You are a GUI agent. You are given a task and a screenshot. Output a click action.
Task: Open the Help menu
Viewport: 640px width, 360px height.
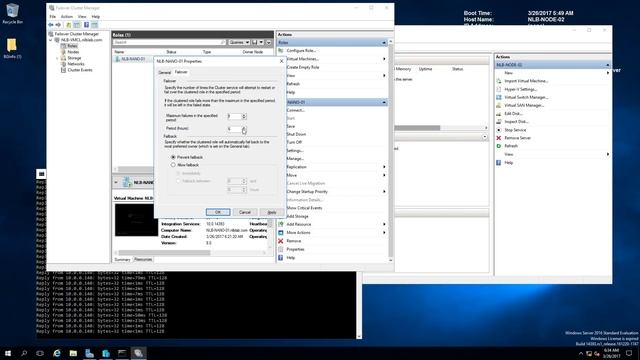tap(96, 17)
